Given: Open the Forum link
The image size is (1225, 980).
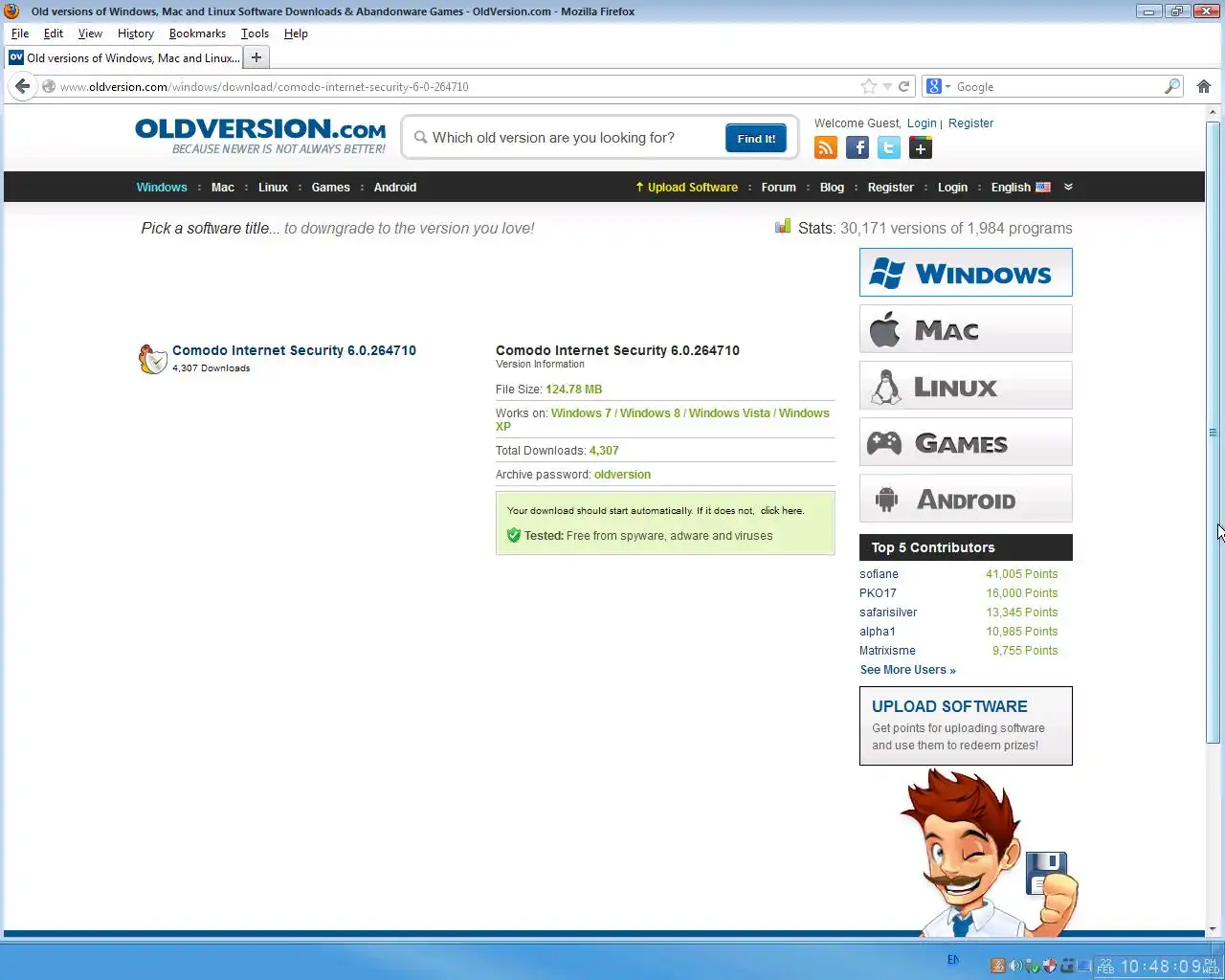Looking at the screenshot, I should pyautogui.click(x=779, y=188).
